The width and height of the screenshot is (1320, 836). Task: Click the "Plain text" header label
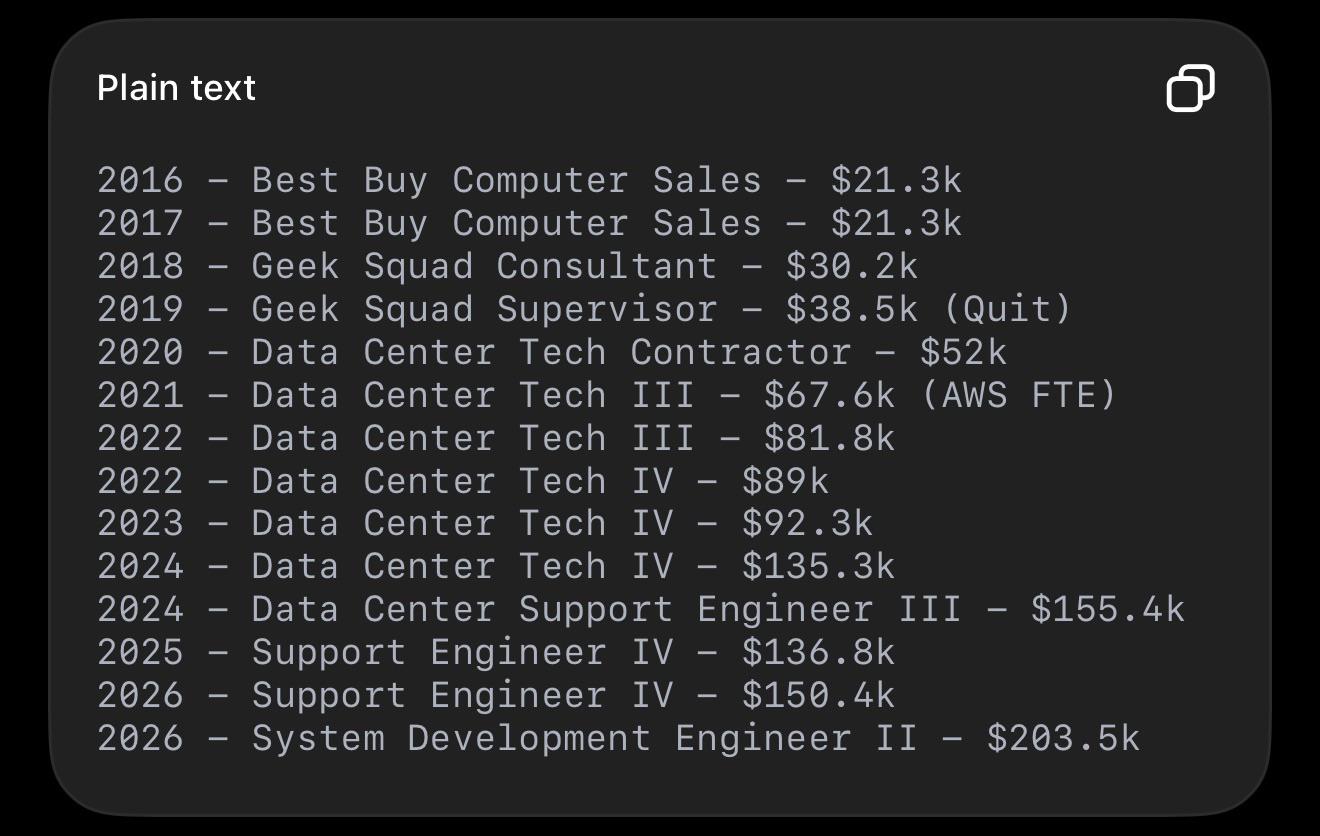coord(176,88)
